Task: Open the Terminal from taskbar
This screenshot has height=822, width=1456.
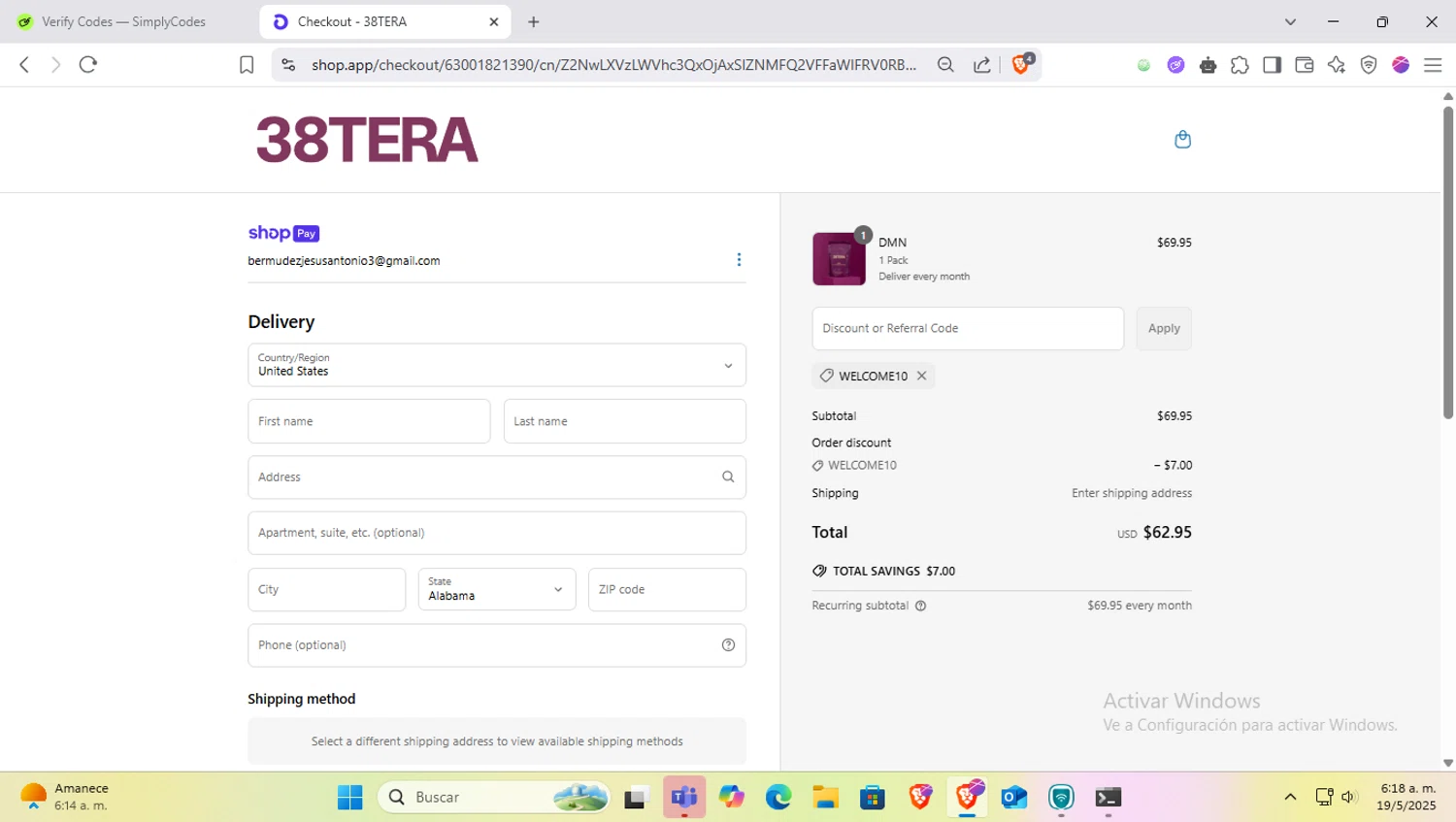Action: pyautogui.click(x=1109, y=798)
